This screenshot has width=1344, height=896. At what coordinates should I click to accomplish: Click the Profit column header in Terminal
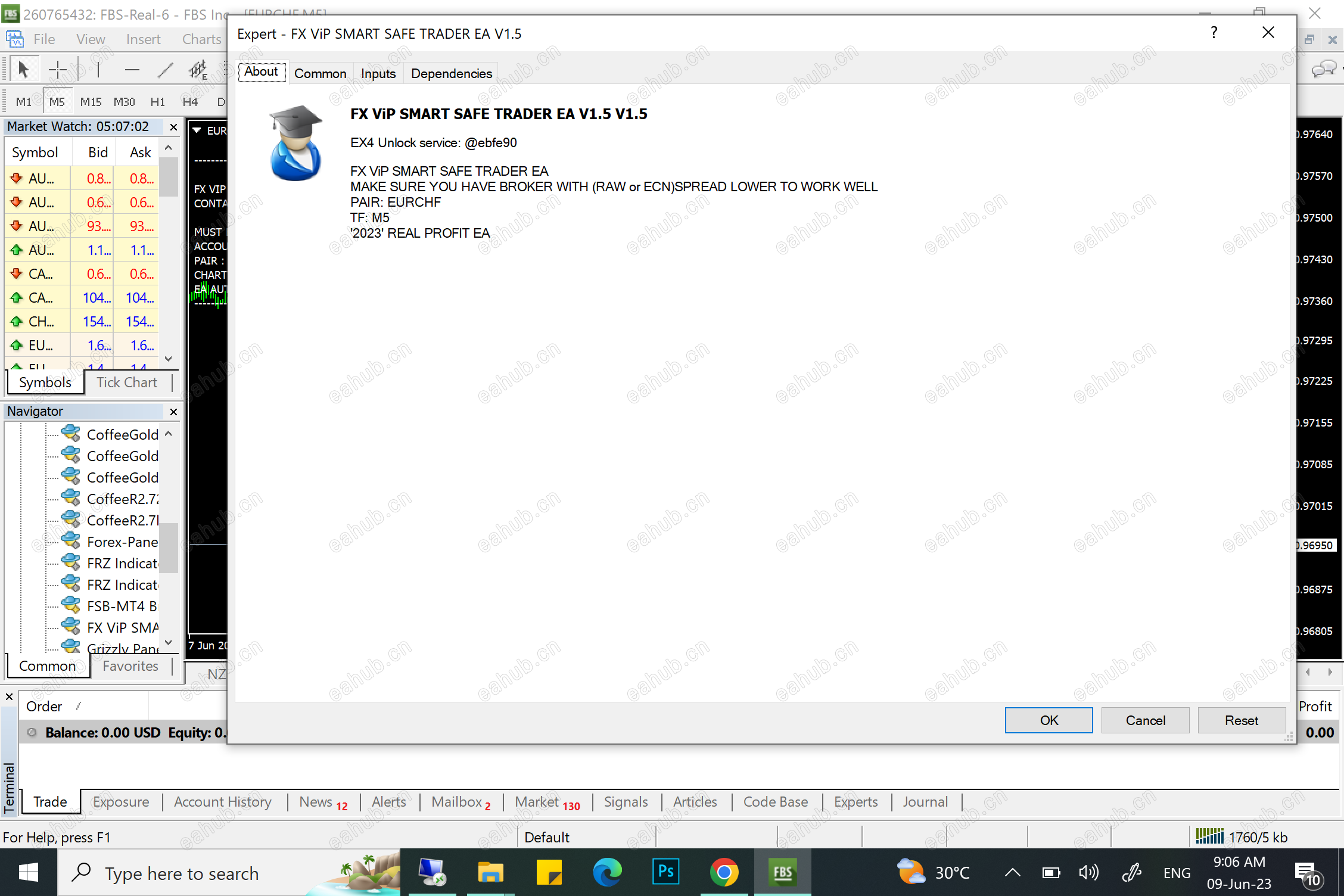point(1315,707)
